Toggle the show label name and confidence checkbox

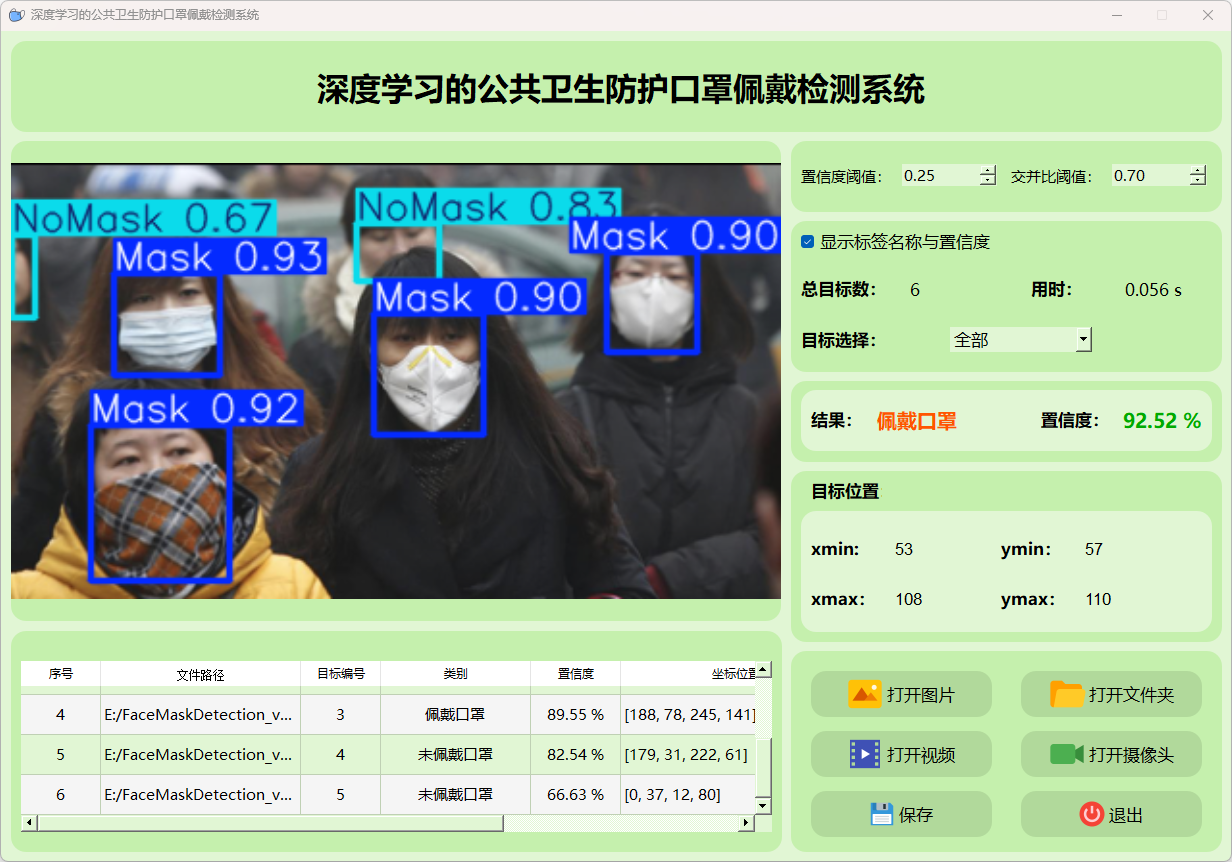point(808,242)
